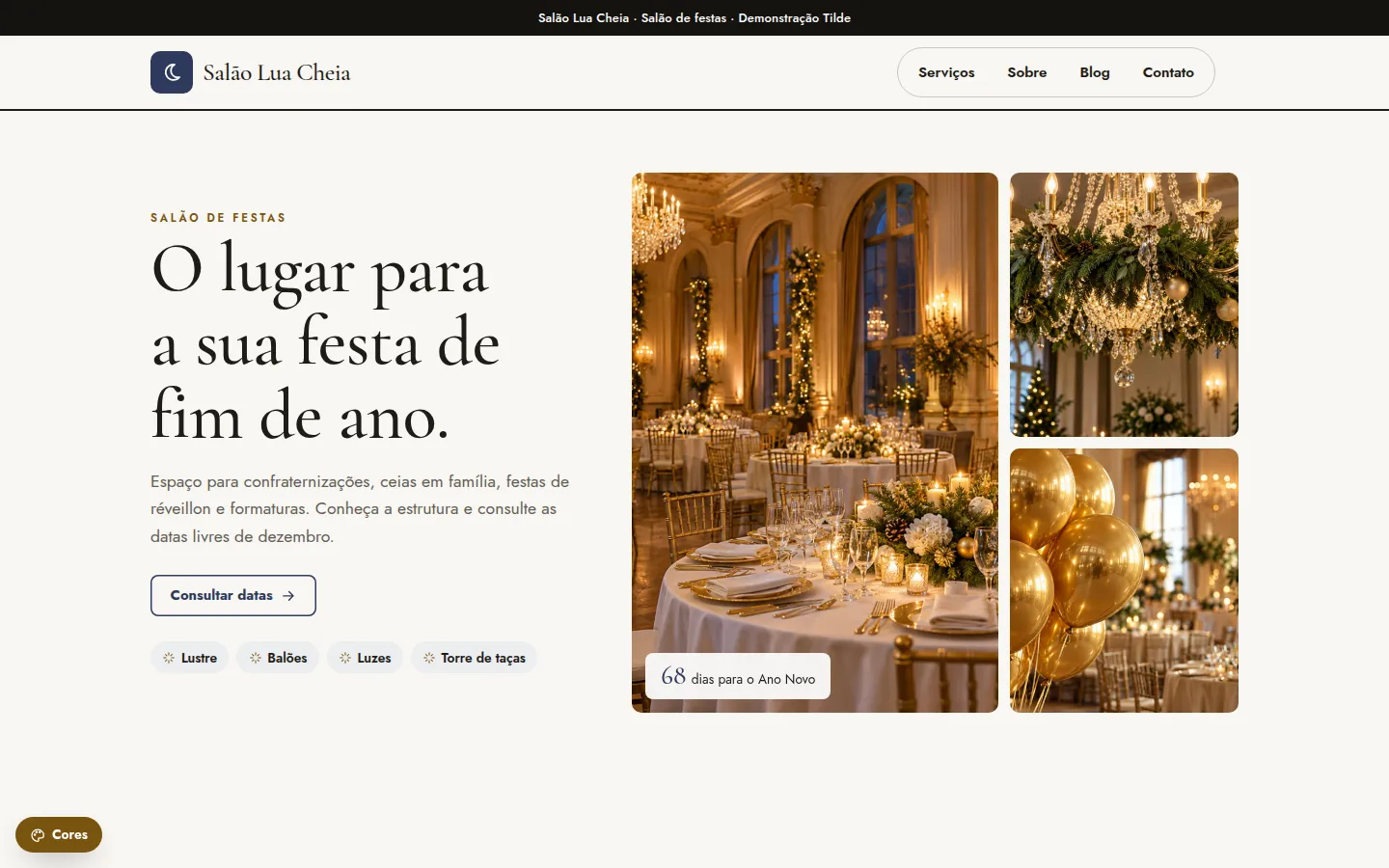Select the Torre de taças chip
Screen dimensions: 1389x868
[x=474, y=658]
